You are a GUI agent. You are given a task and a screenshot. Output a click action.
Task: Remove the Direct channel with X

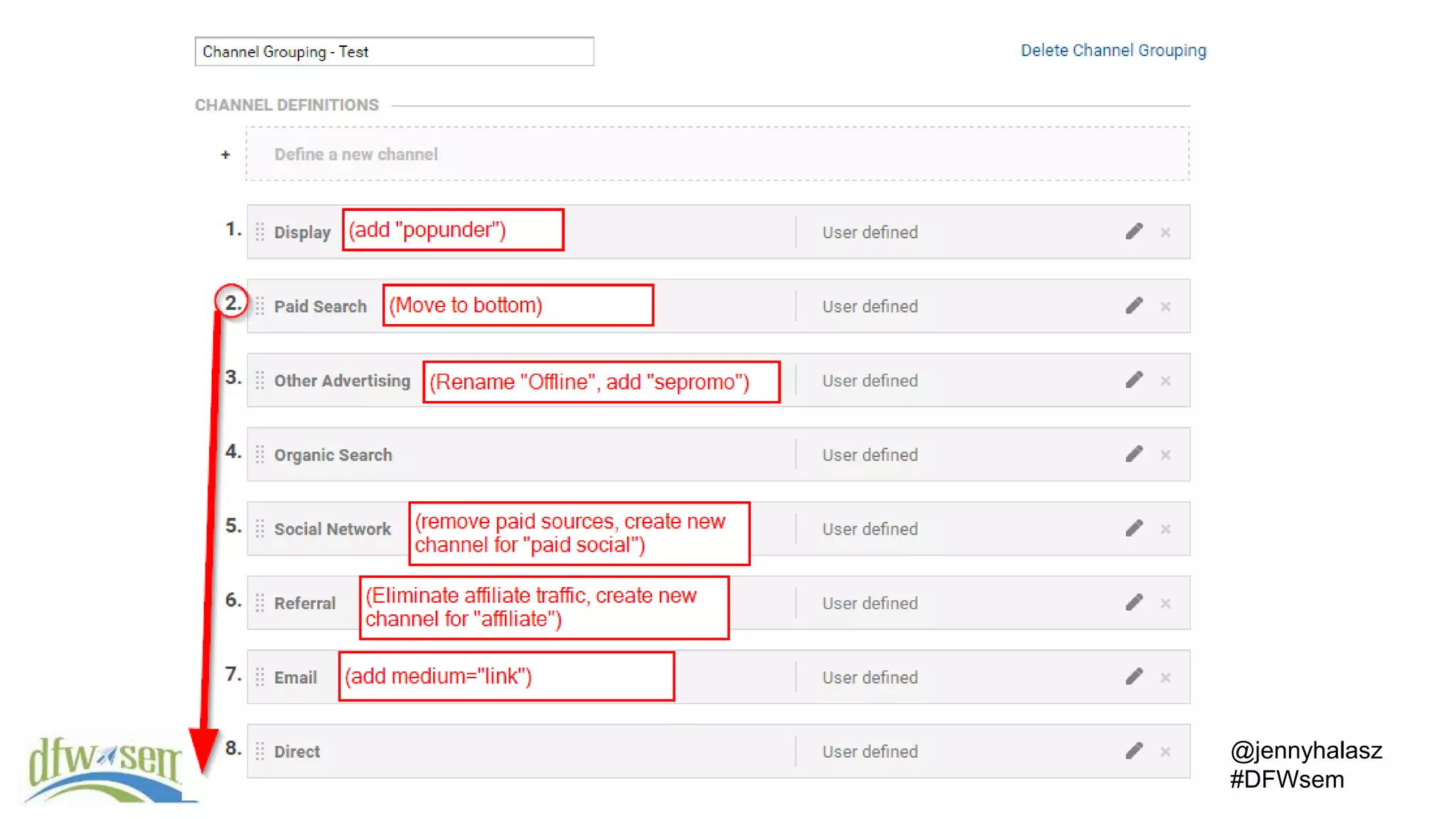(1165, 751)
